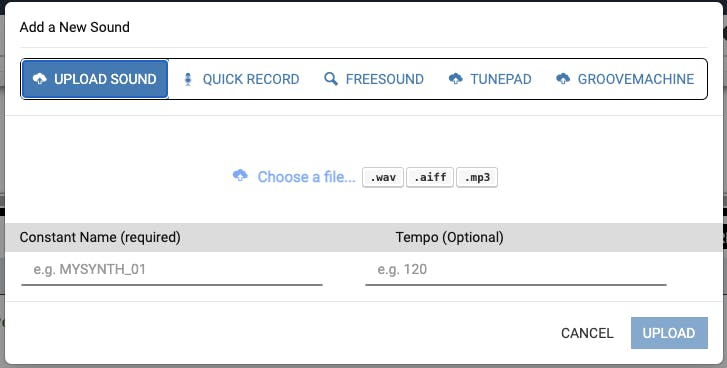Focus the Tempo input field

tap(516, 270)
